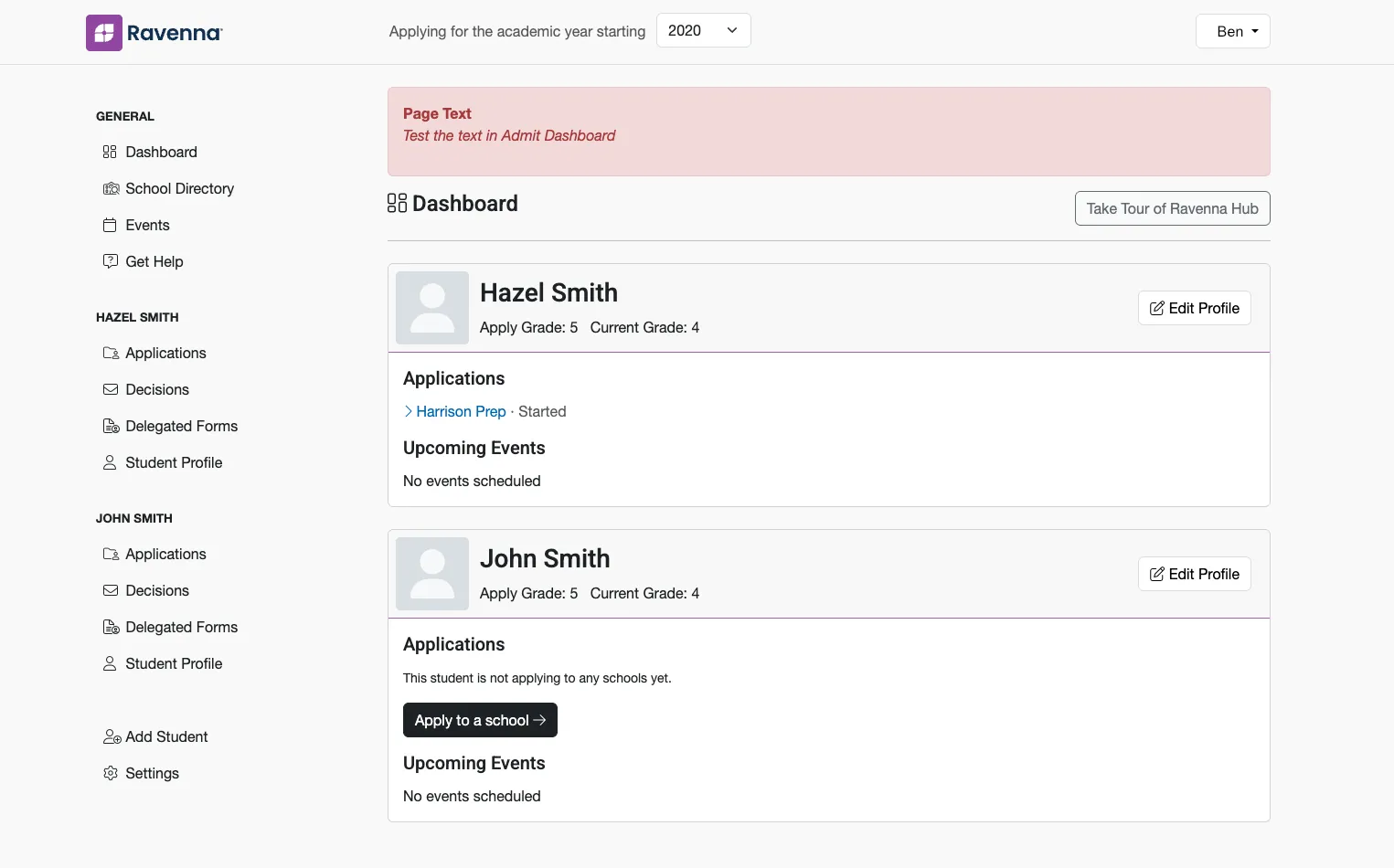The height and width of the screenshot is (868, 1394).
Task: Click Apply to a school for John Smith
Action: 480,720
